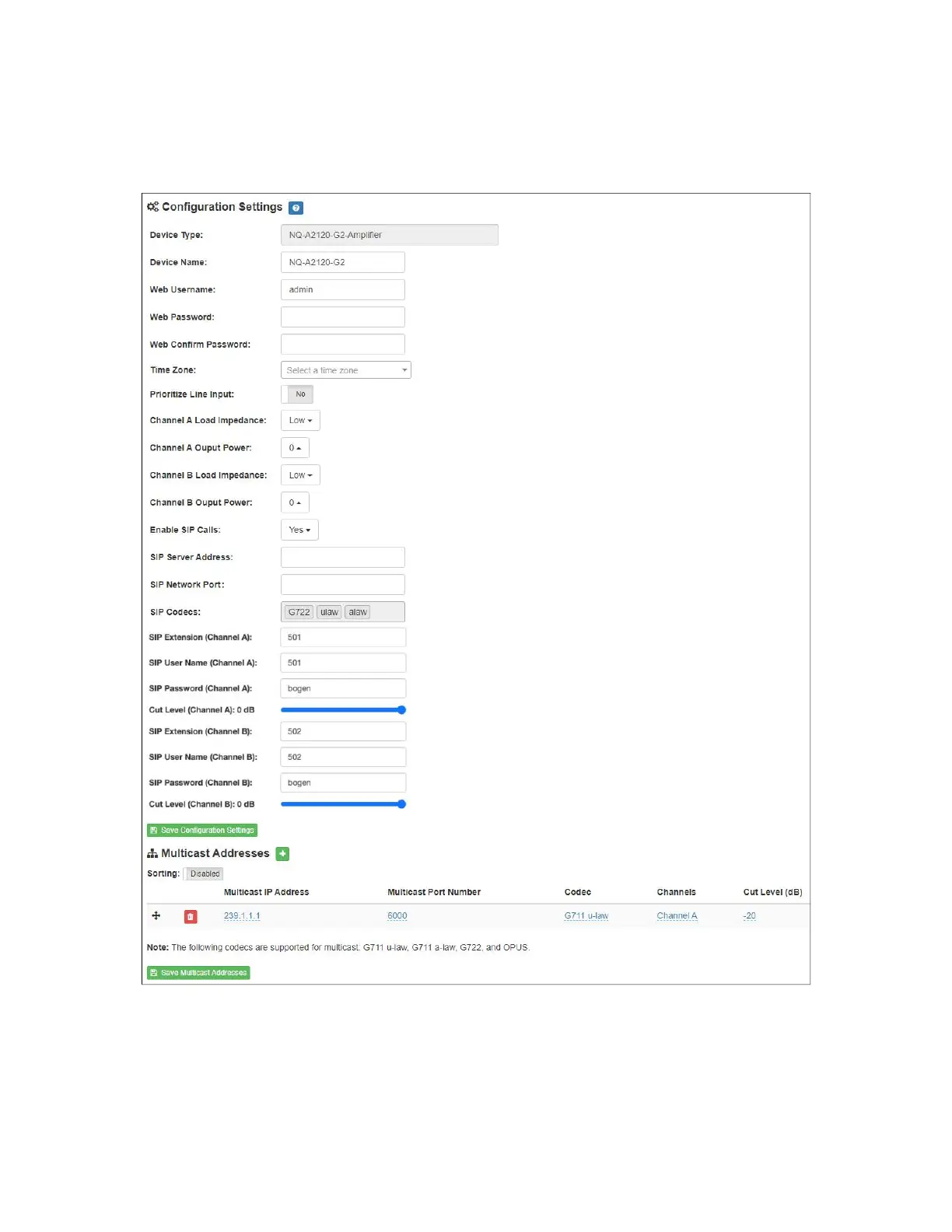
Task: Delete multicast address 239.1.1.1 row
Action: pos(191,917)
